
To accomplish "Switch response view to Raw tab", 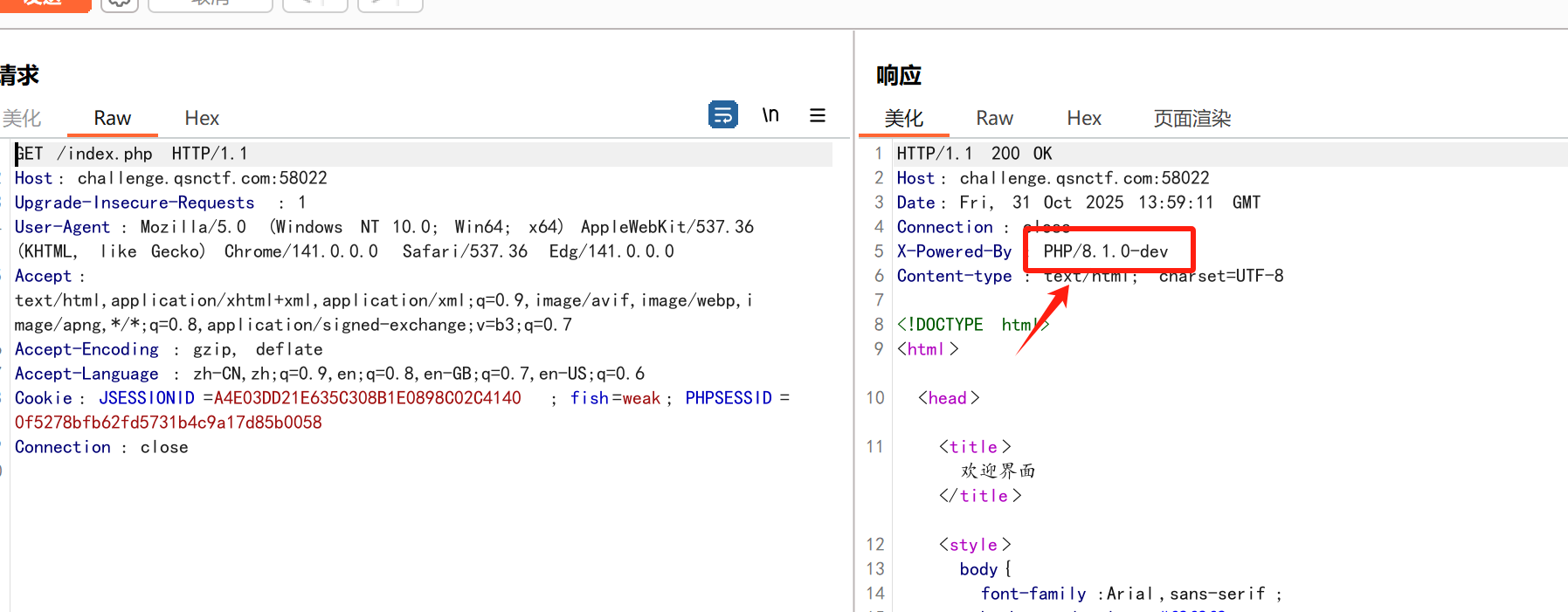I will (x=995, y=118).
